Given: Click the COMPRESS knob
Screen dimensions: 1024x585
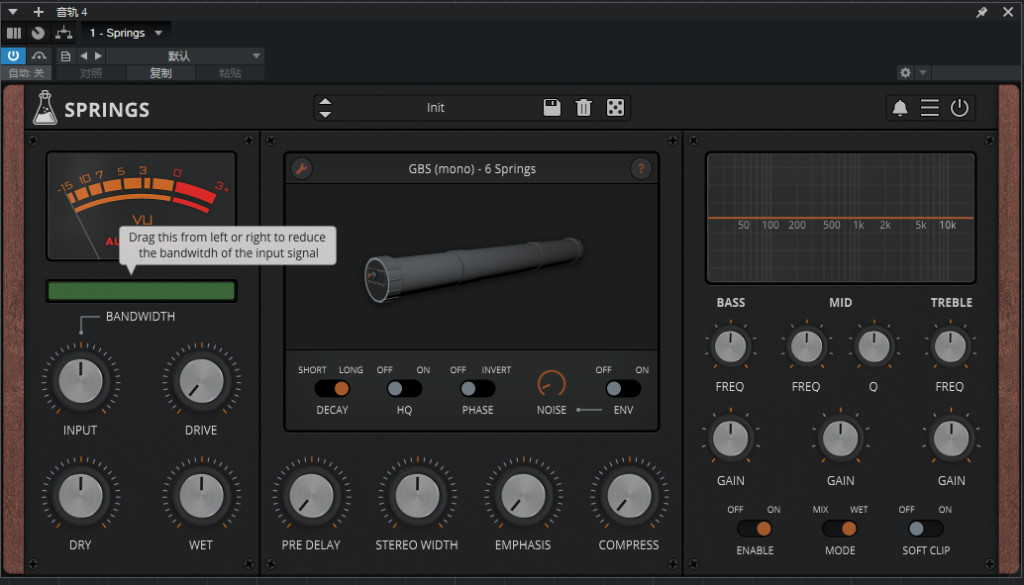Looking at the screenshot, I should point(630,496).
